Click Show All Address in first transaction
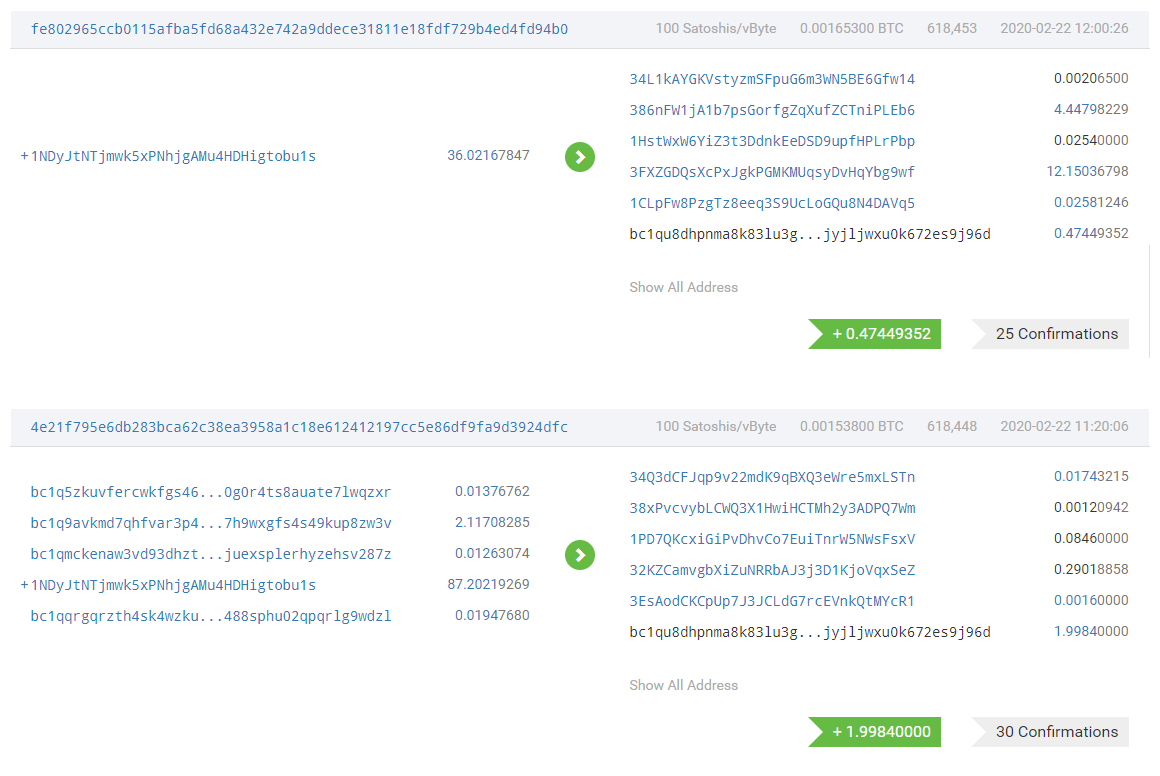Image resolution: width=1160 pixels, height=776 pixels. point(684,287)
